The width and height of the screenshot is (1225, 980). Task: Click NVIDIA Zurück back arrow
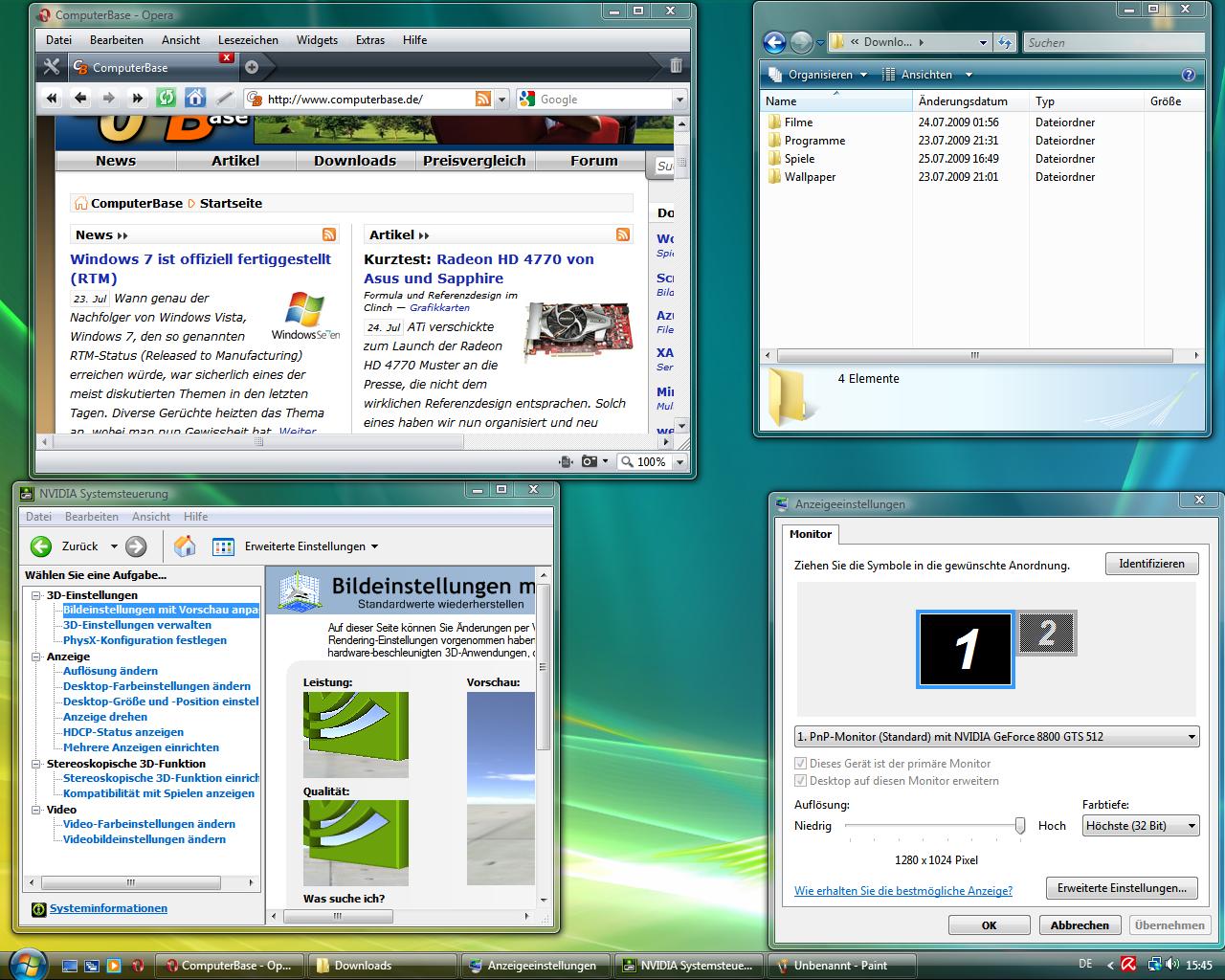(x=41, y=546)
